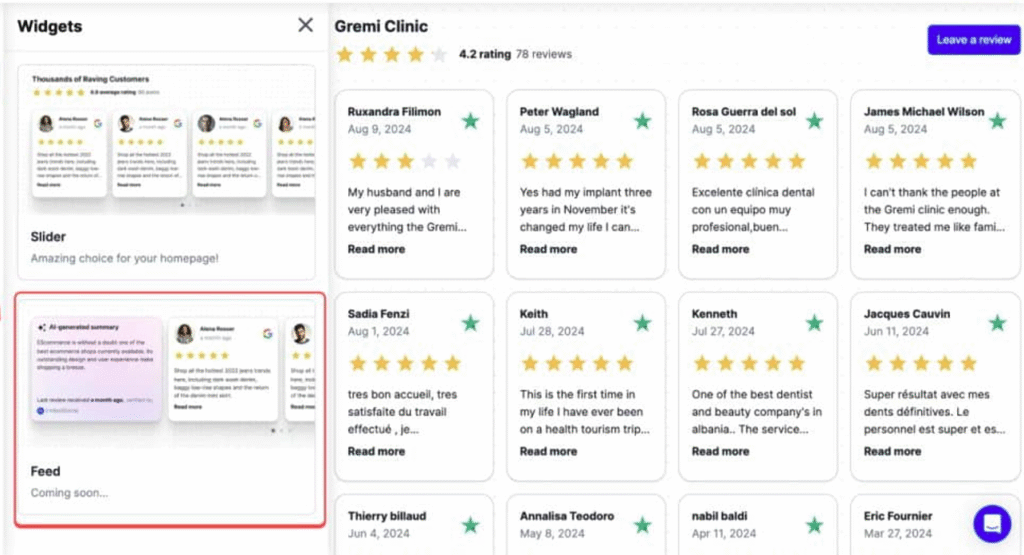Read more of Kenneth's review
Viewport: 1024px width, 555px height.
coord(720,451)
